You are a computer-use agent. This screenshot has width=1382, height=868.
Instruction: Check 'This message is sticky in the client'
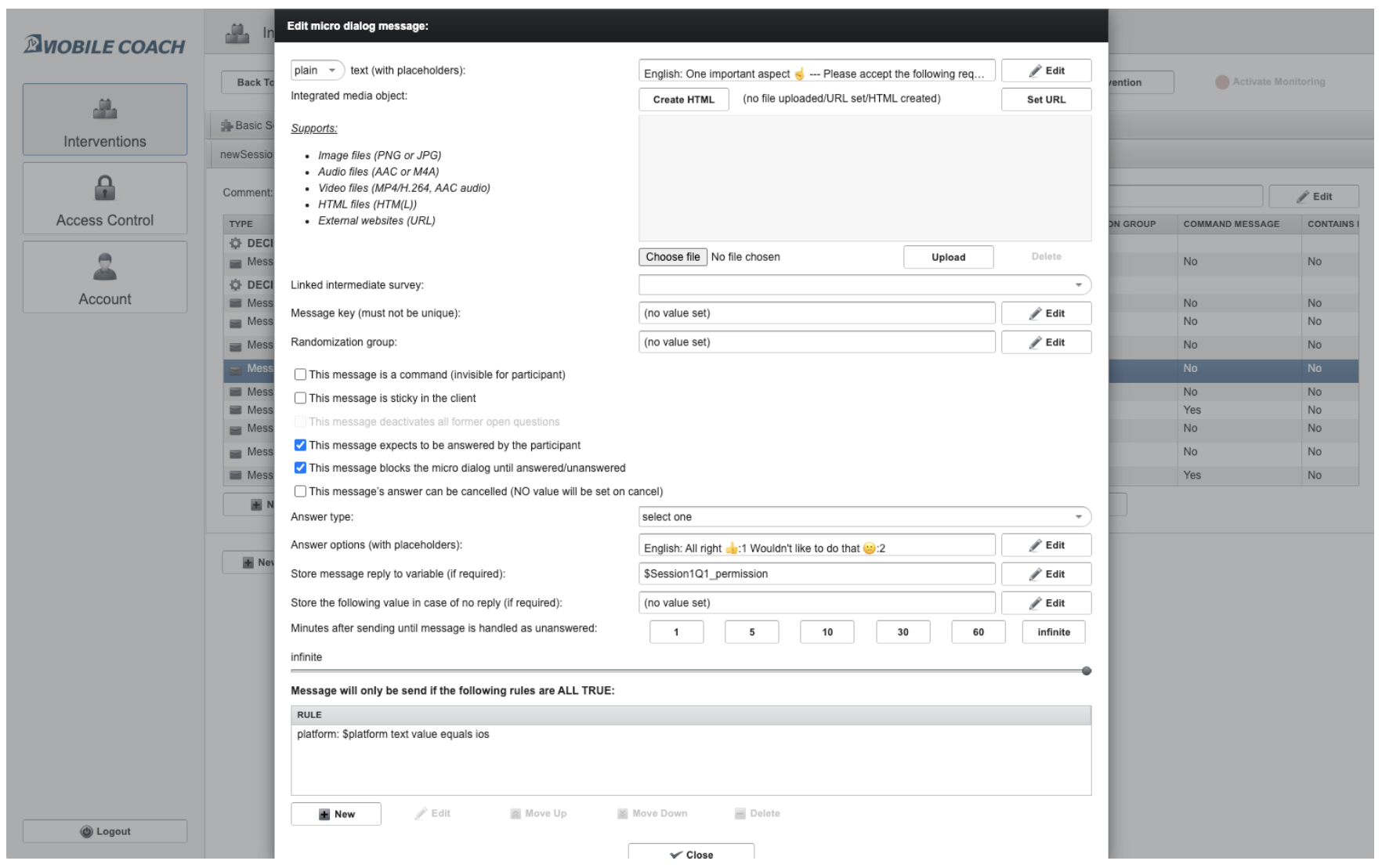click(x=300, y=398)
